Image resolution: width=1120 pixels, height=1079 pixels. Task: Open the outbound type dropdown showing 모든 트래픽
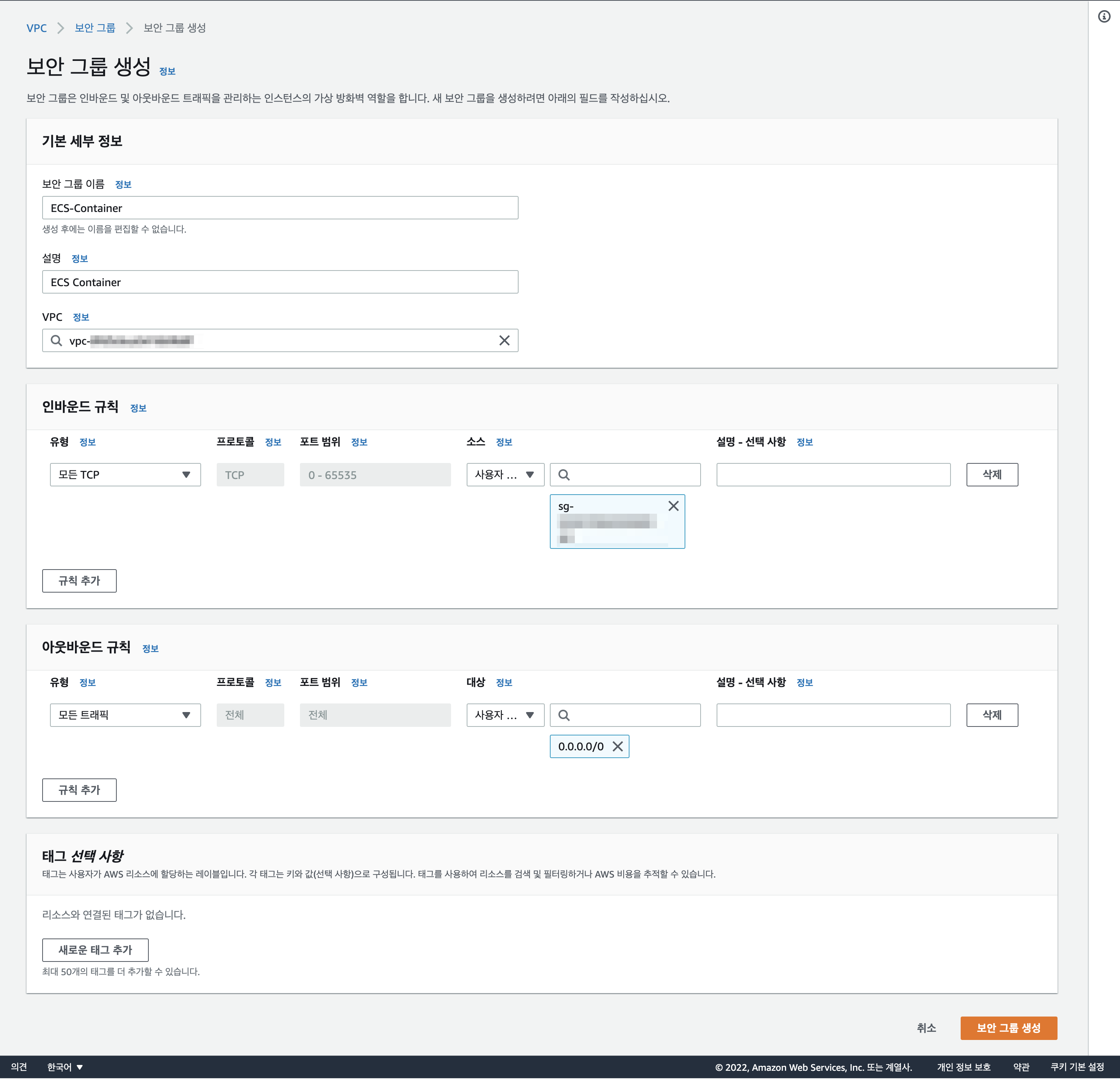[x=125, y=715]
